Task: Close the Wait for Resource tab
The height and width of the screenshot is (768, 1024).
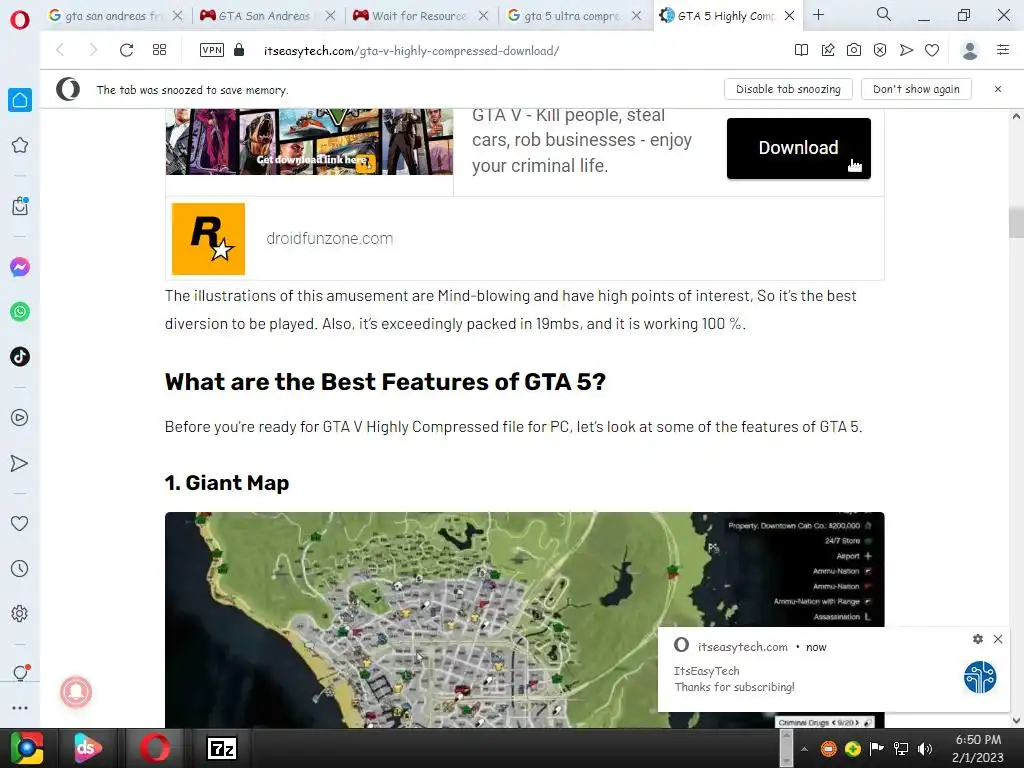Action: point(483,16)
